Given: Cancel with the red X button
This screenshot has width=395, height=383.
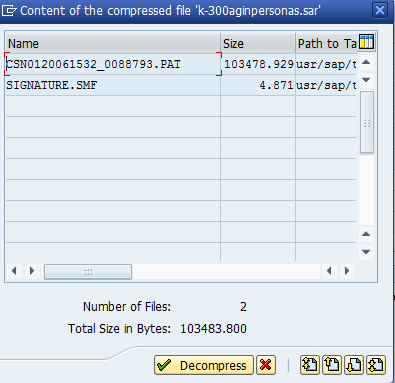Looking at the screenshot, I should (x=266, y=365).
